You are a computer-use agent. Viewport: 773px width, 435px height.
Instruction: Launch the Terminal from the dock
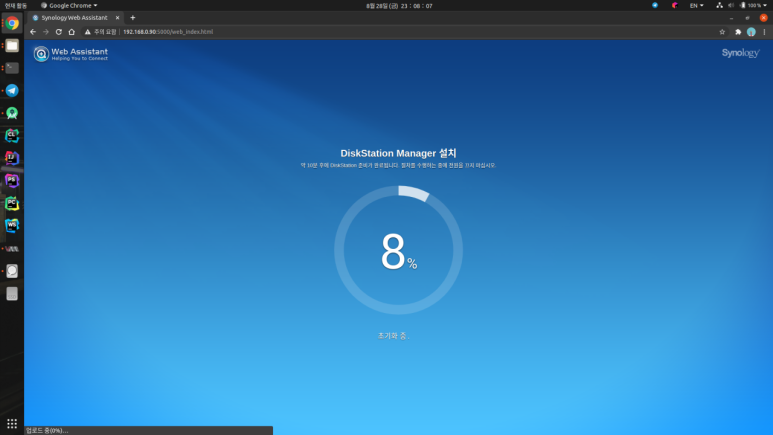click(12, 68)
